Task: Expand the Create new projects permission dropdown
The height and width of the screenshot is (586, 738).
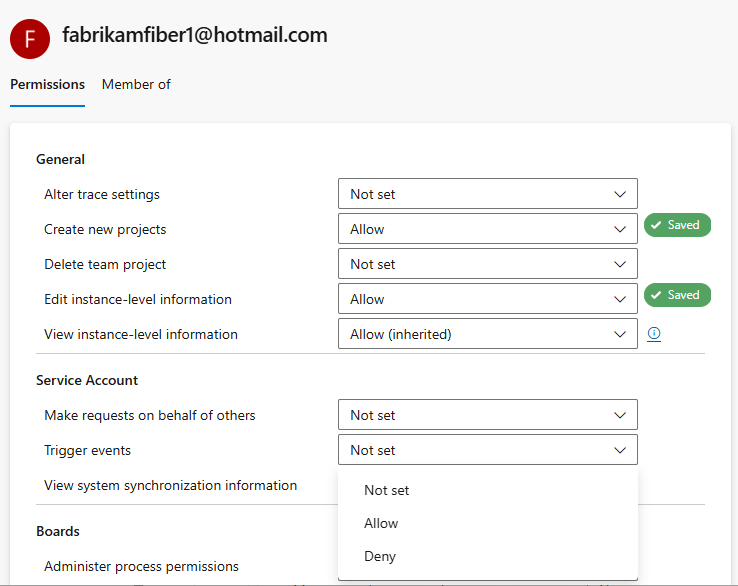Action: pyautogui.click(x=487, y=229)
